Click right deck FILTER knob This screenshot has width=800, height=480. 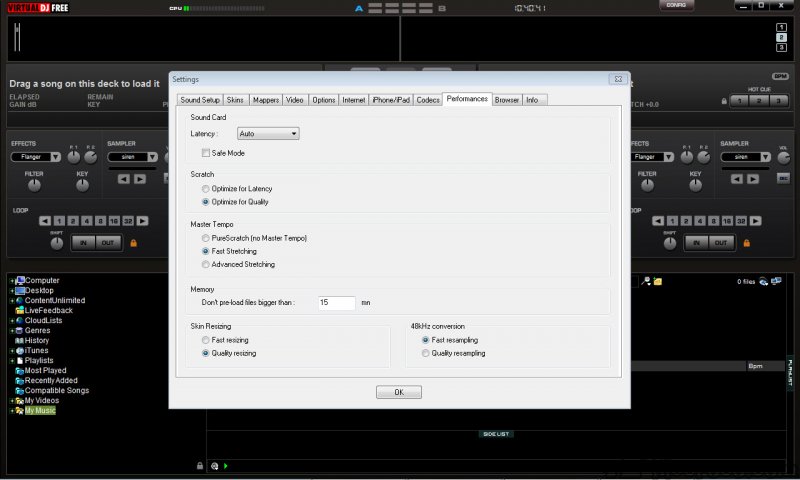[x=647, y=186]
